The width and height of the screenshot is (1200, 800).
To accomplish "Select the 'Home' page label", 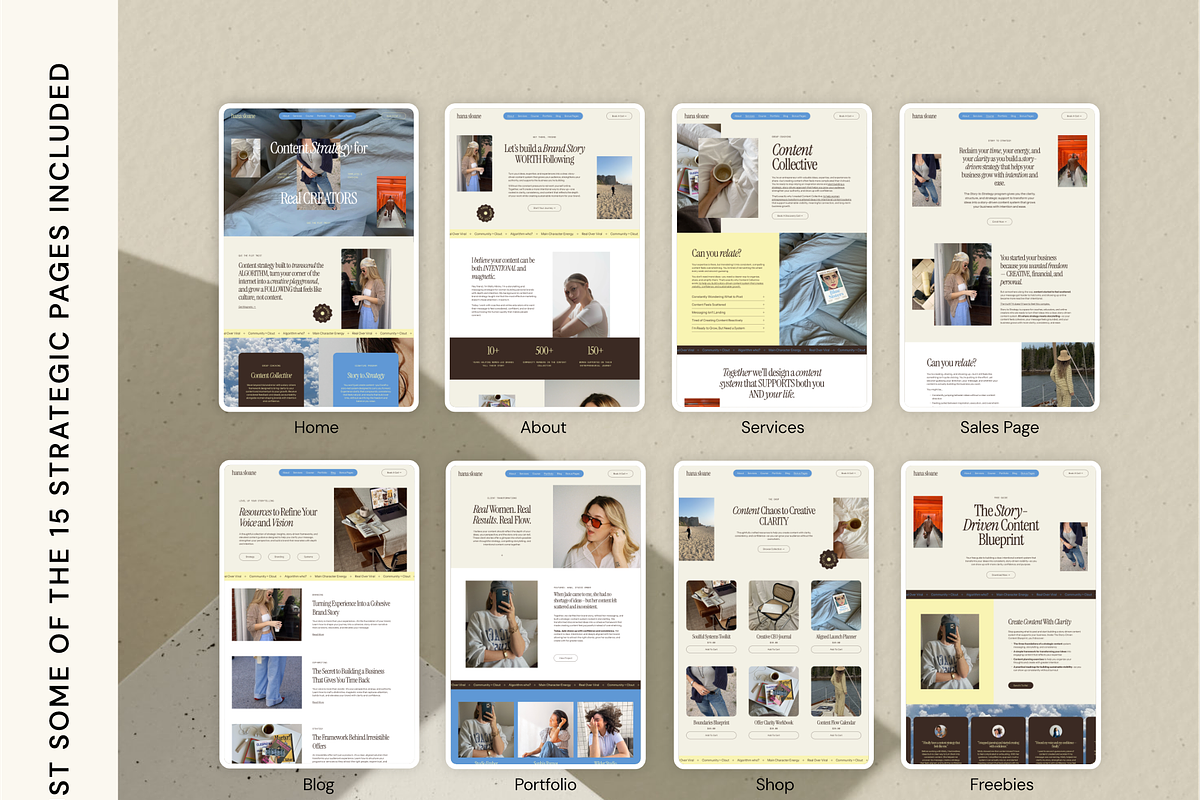I will (316, 427).
